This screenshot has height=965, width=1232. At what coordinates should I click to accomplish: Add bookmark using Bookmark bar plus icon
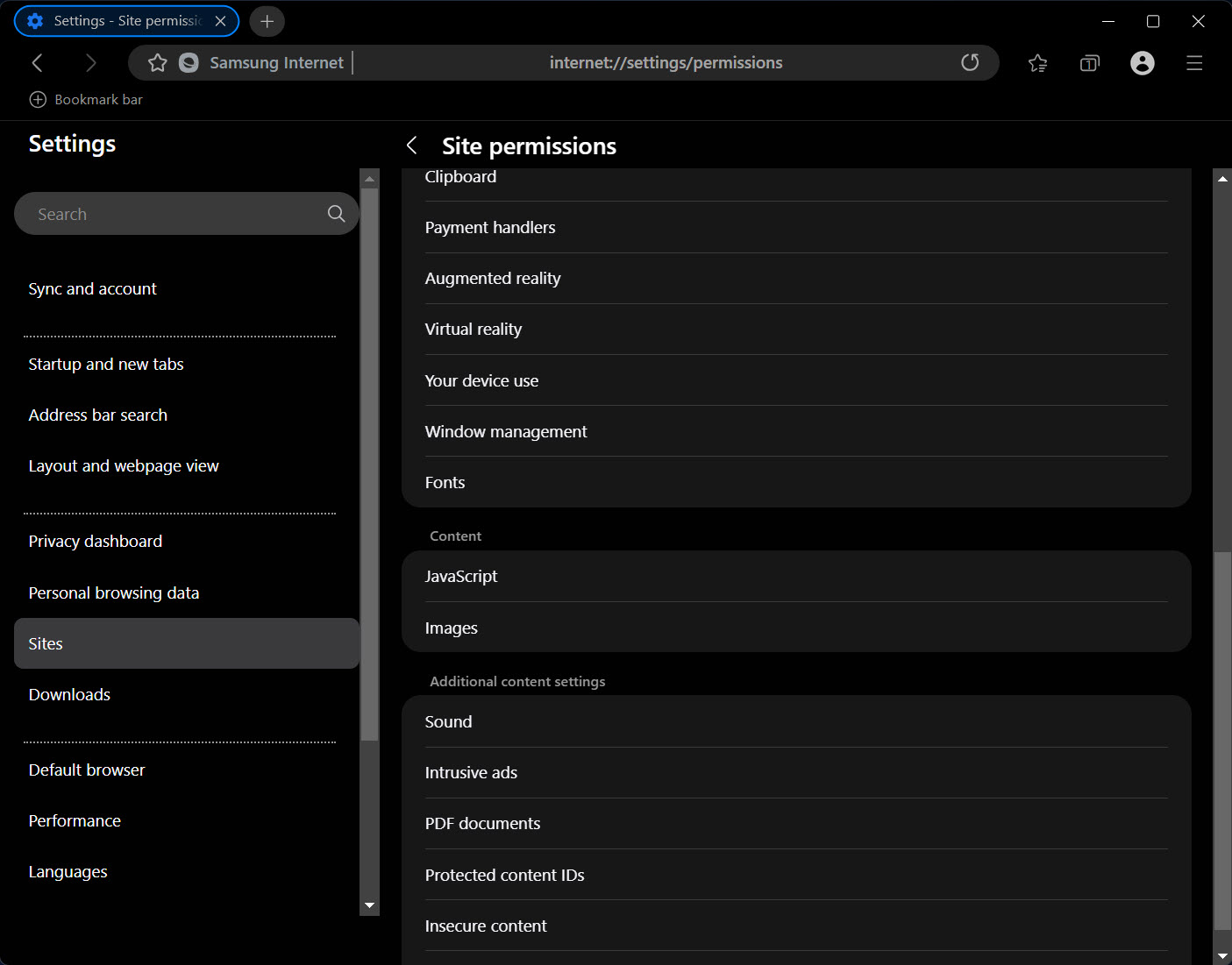[38, 100]
